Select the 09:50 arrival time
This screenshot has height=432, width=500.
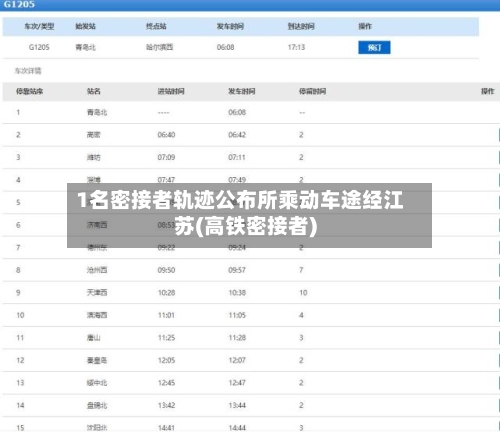[x=166, y=270]
